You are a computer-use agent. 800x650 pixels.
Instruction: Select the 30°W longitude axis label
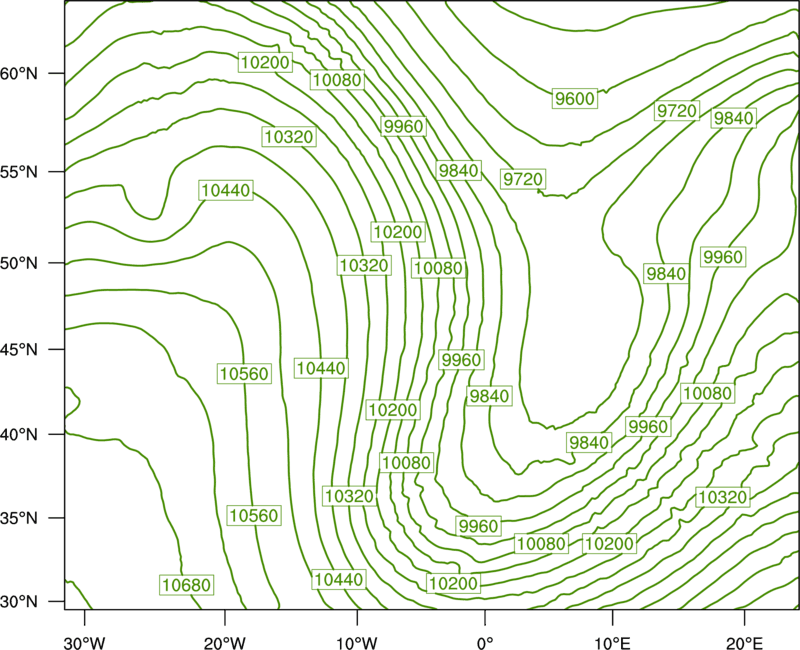point(85,643)
